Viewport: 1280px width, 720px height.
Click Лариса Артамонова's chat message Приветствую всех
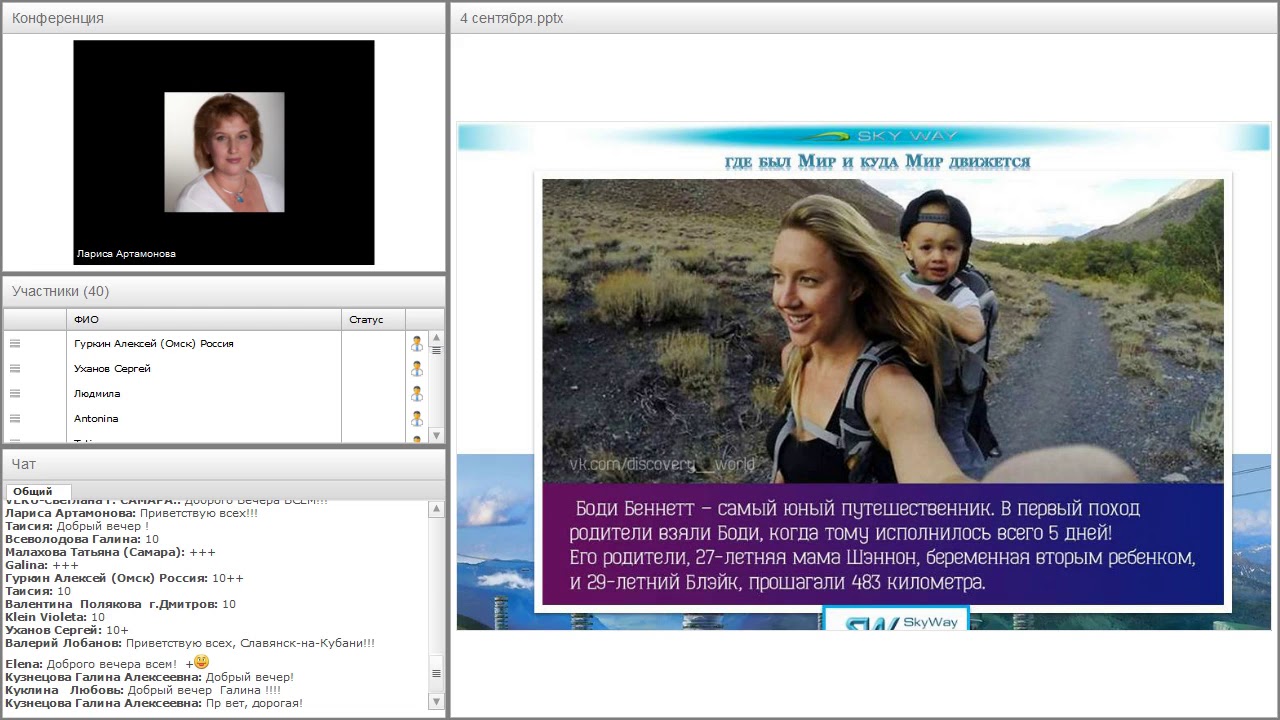(x=131, y=513)
